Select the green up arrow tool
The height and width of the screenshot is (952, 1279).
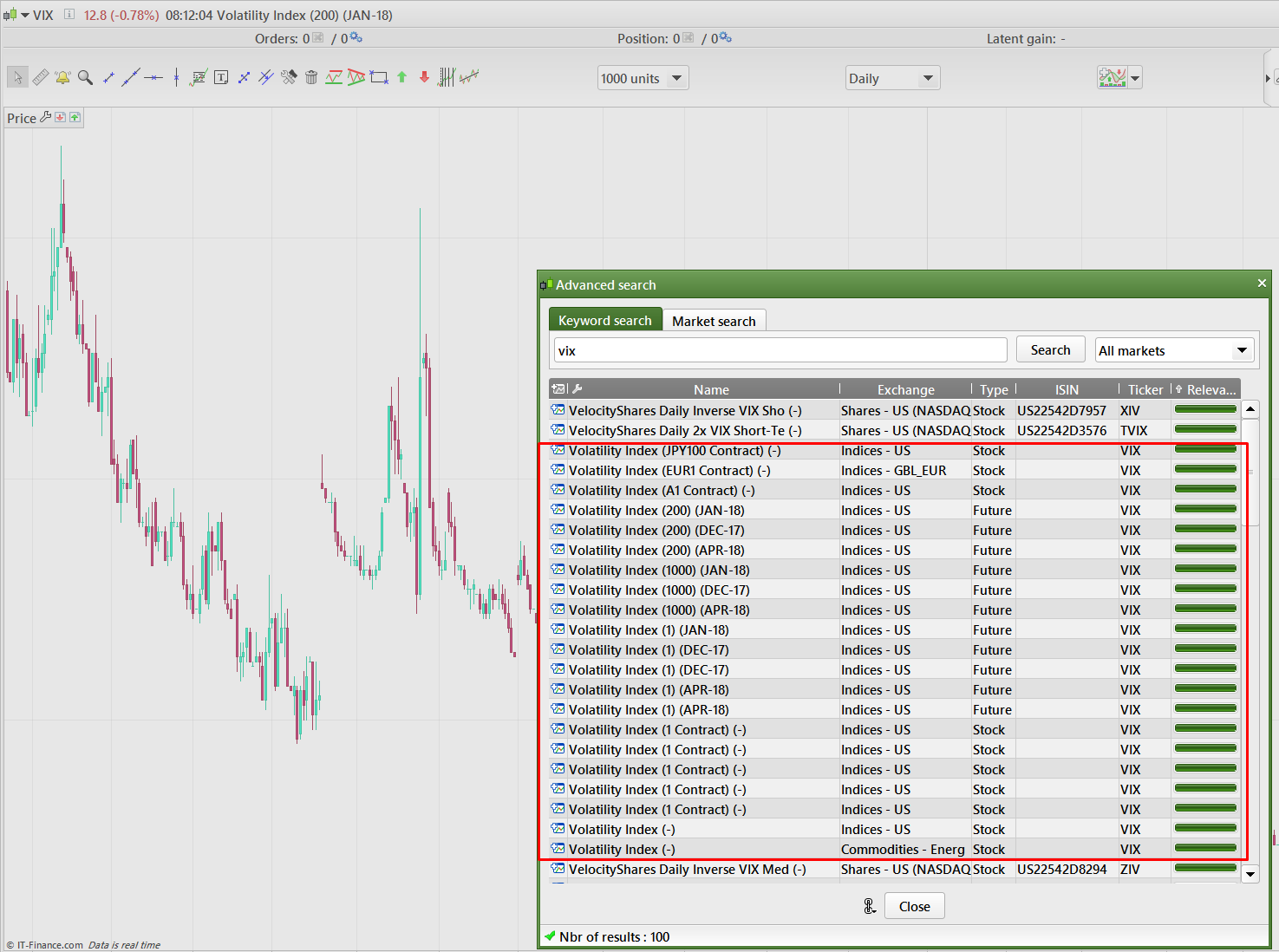point(401,77)
